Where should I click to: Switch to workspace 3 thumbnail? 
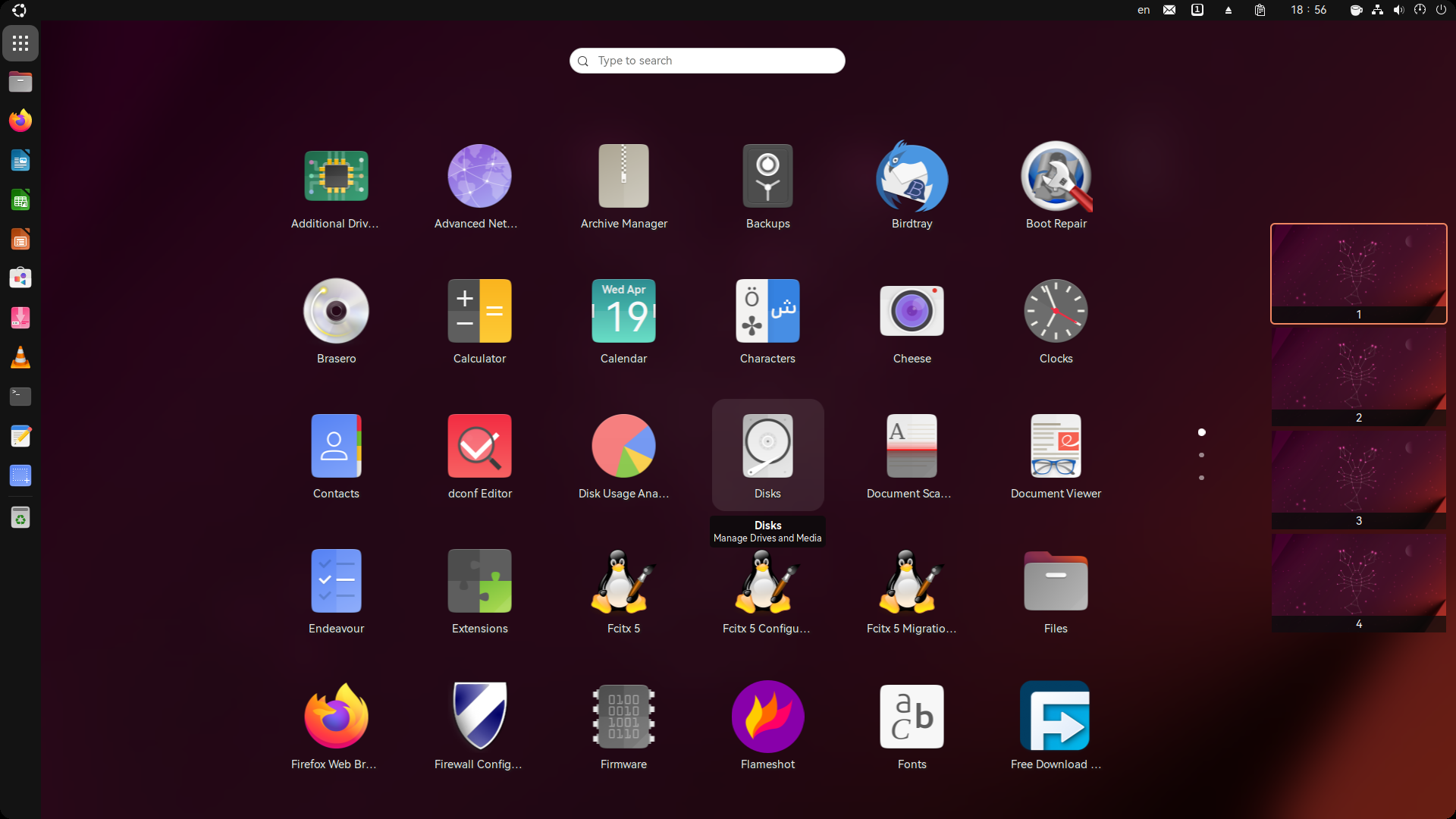pos(1359,480)
